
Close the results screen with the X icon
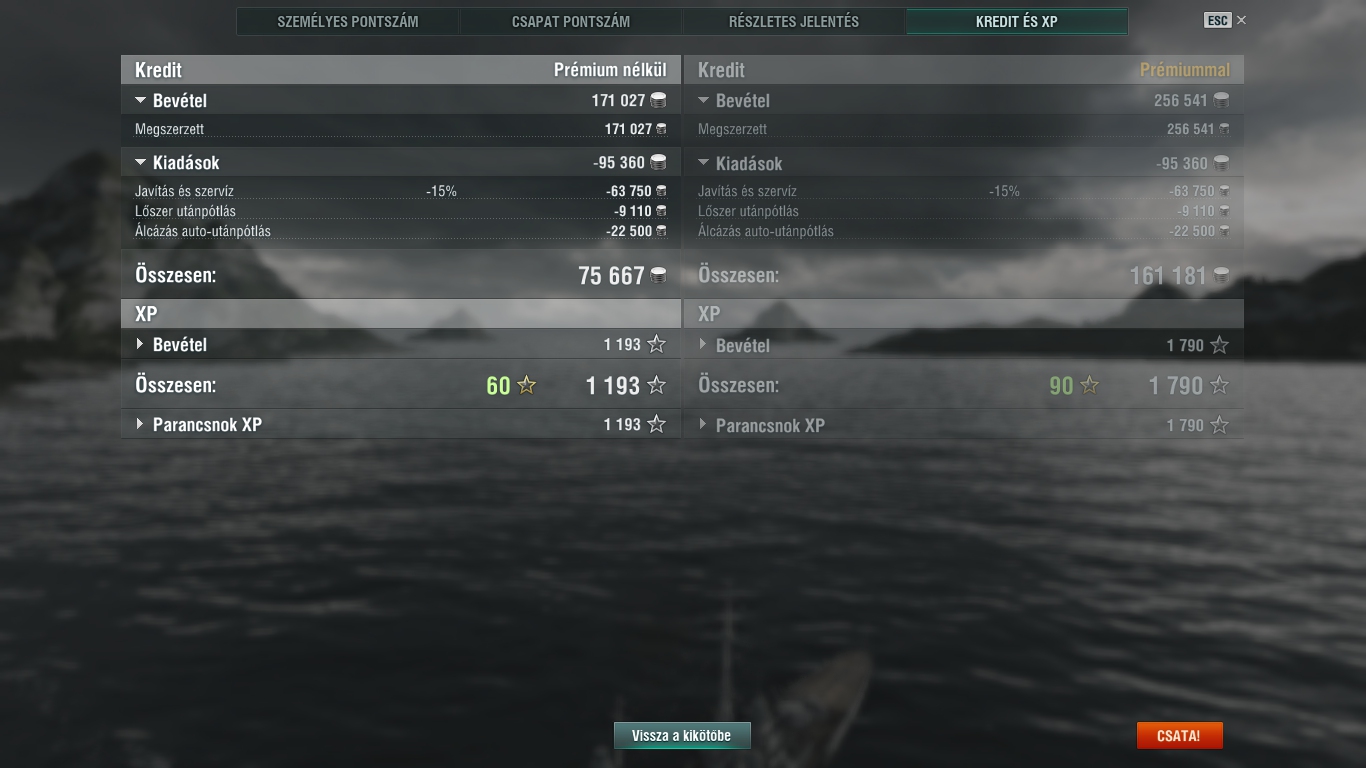tap(1242, 20)
